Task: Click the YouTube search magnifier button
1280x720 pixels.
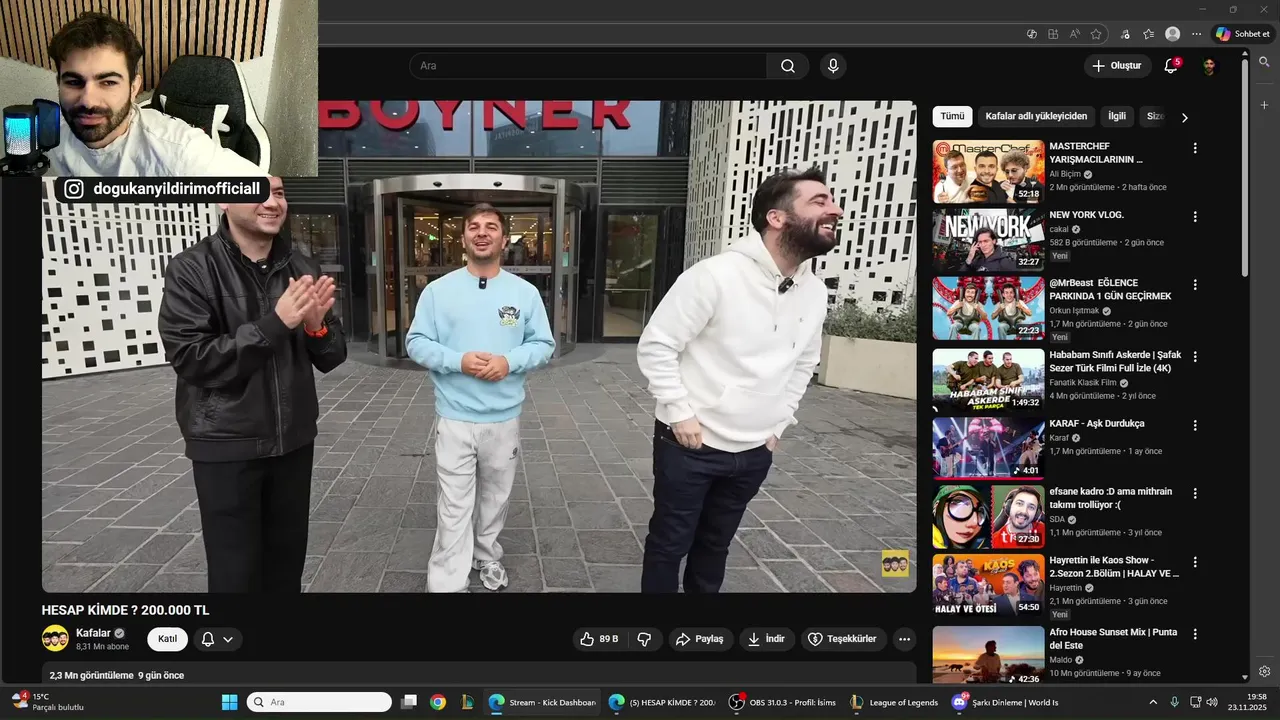Action: 788,66
